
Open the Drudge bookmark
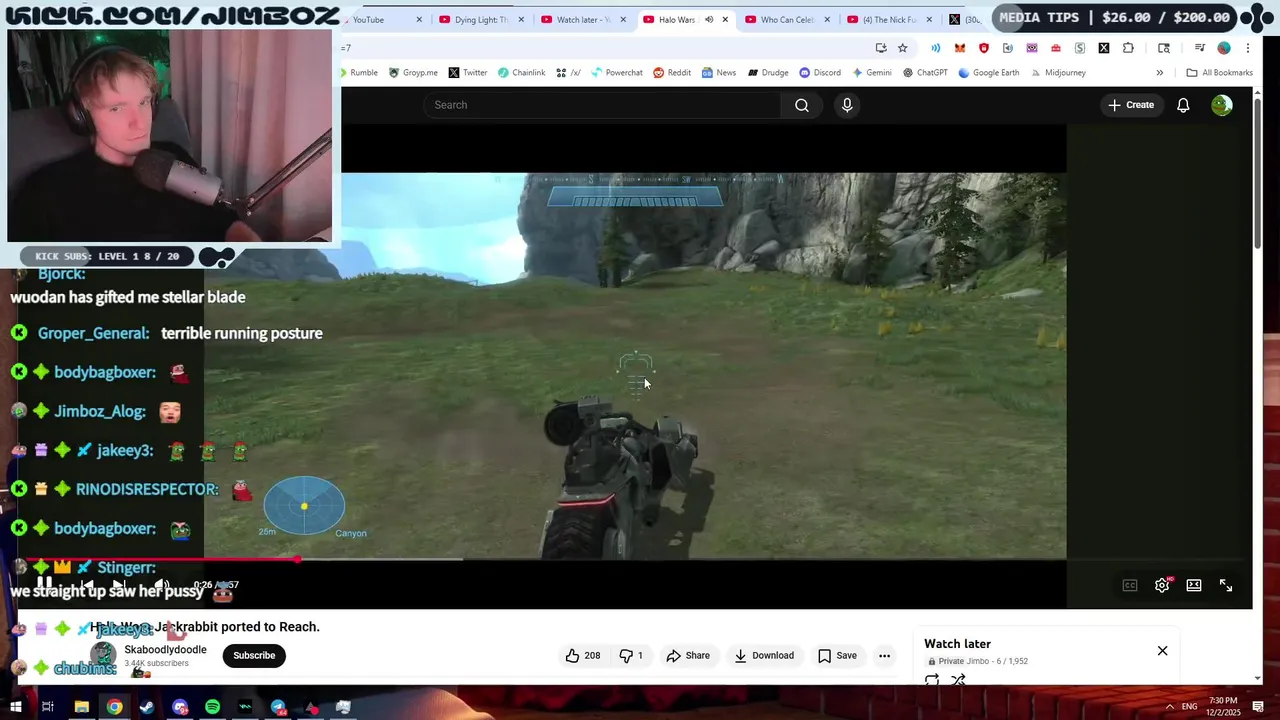767,73
